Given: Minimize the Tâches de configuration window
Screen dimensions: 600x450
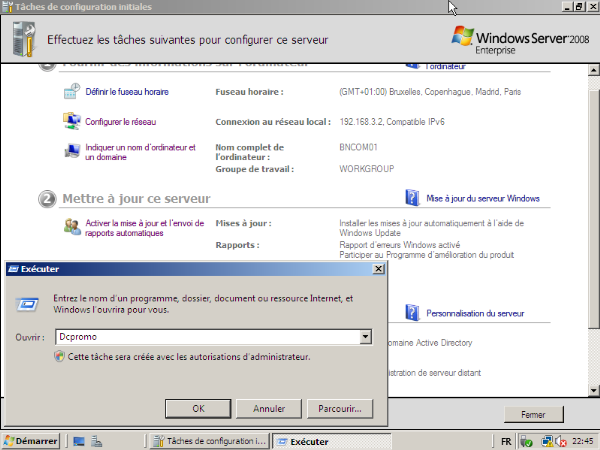Looking at the screenshot, I should click(568, 6).
